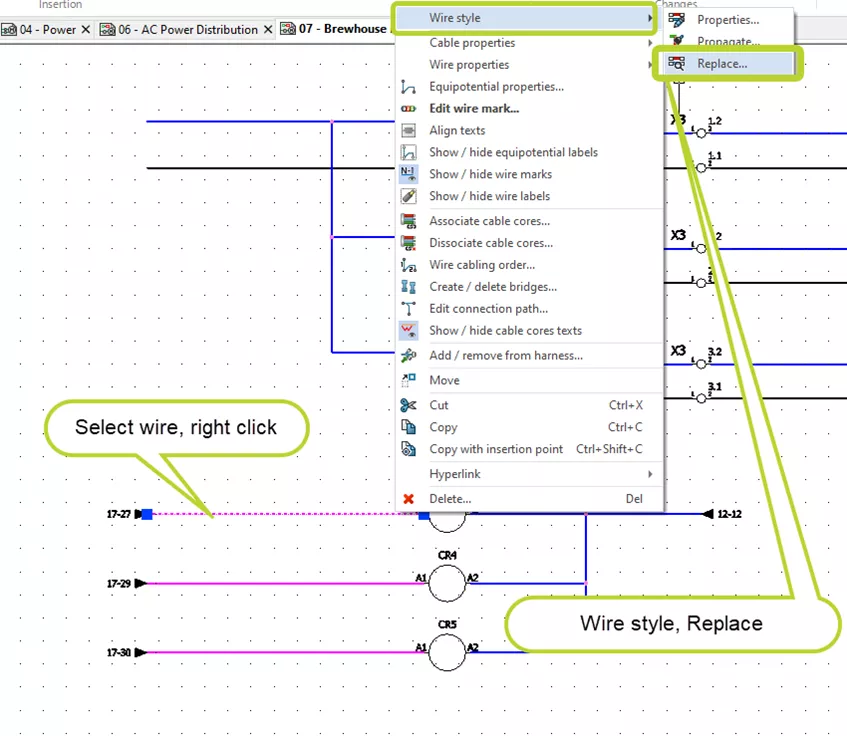The width and height of the screenshot is (847, 736).
Task: Click the Wire cabling order icon
Action: 408,265
